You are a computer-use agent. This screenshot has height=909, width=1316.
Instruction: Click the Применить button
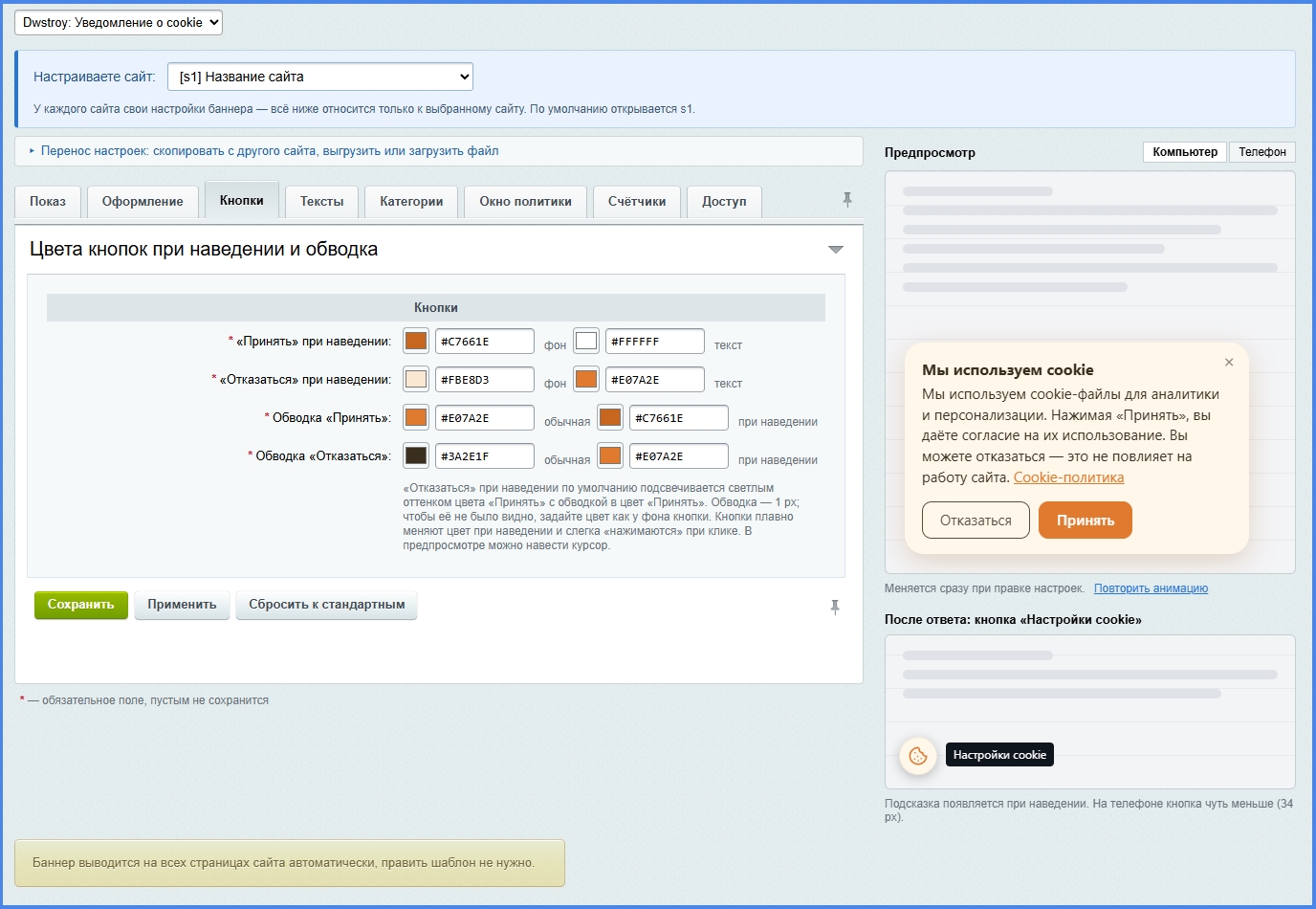182,605
